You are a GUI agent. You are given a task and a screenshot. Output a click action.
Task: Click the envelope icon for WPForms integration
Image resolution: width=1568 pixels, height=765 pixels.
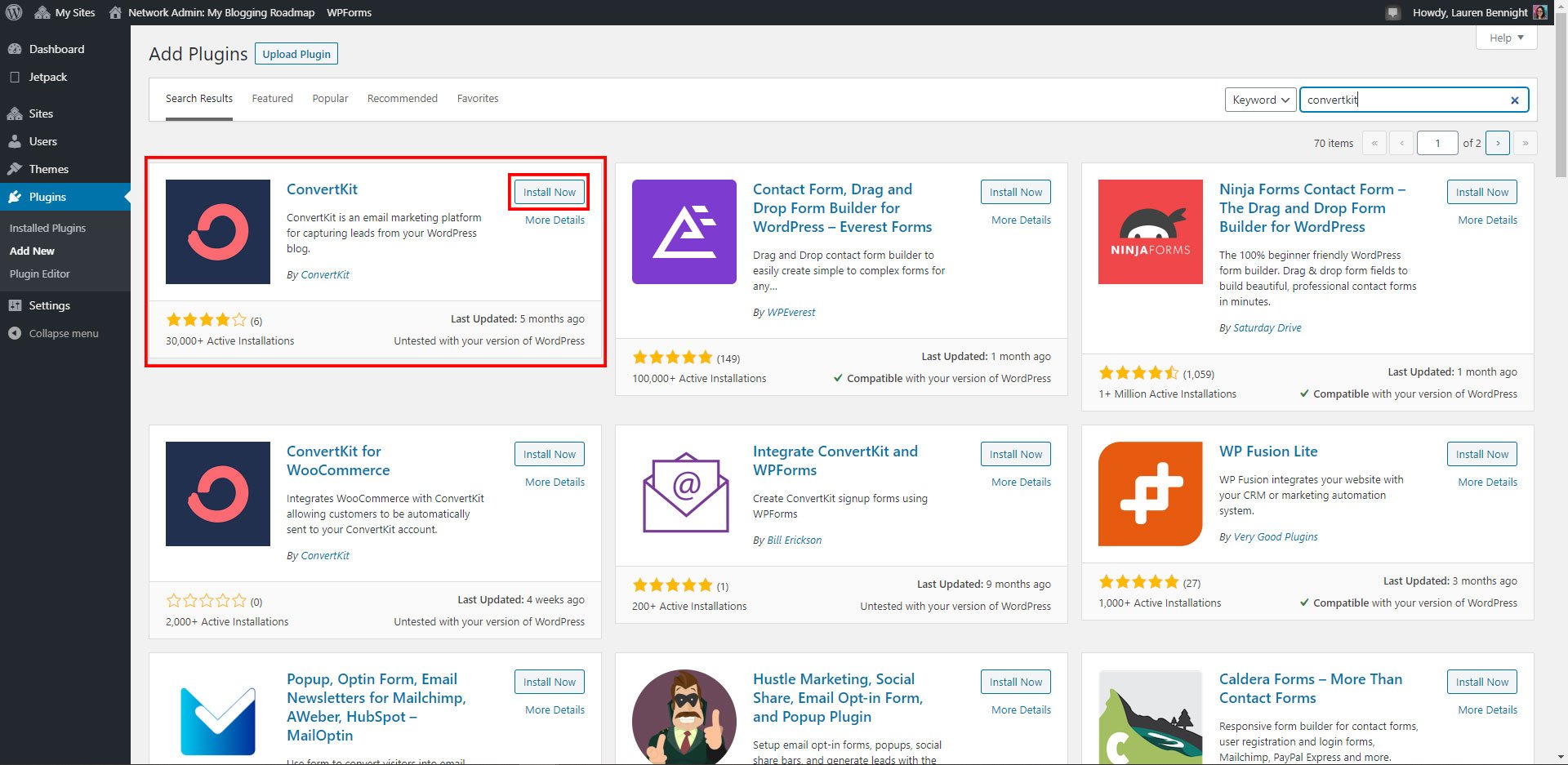[x=686, y=492]
